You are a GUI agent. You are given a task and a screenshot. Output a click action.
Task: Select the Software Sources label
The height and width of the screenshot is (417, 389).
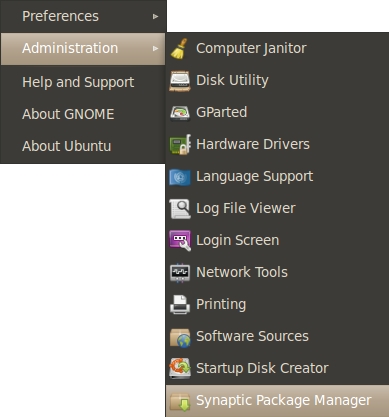click(252, 336)
